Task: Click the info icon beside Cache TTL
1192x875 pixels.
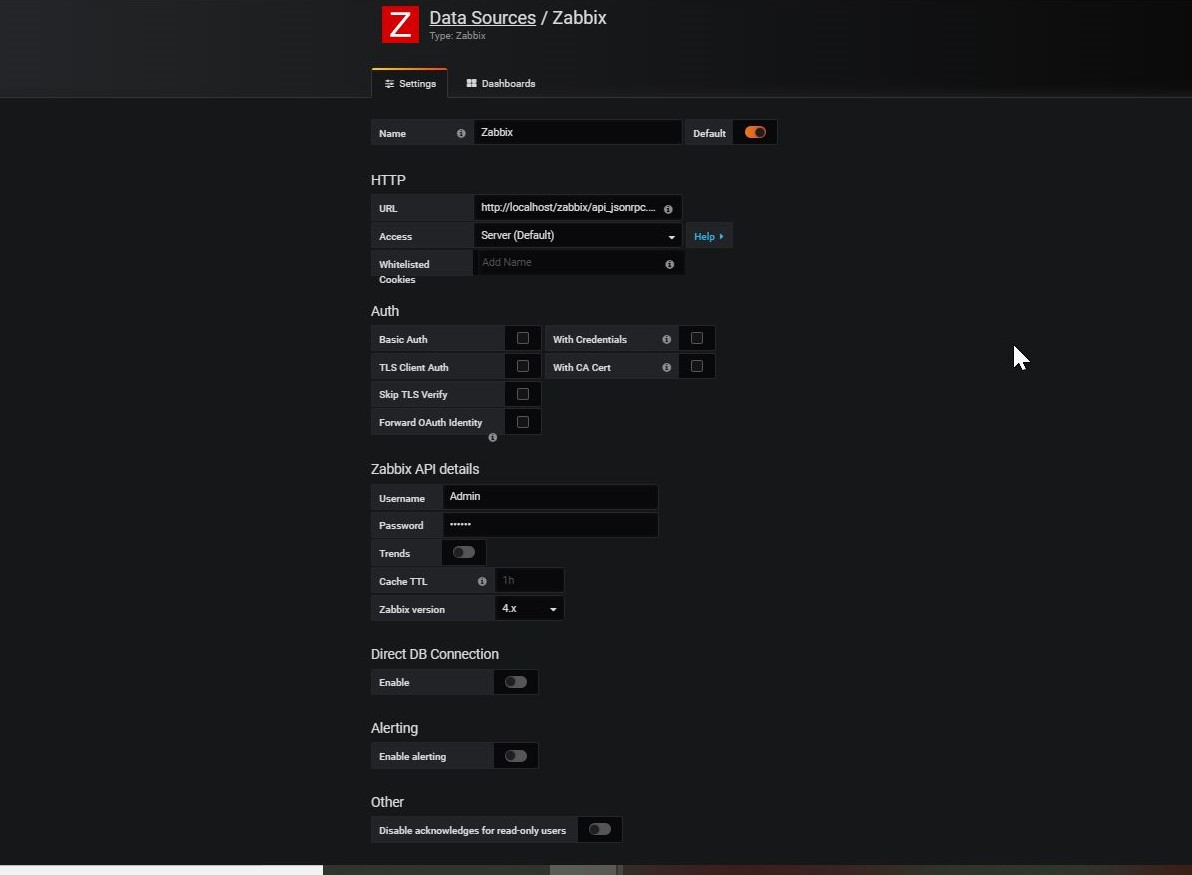Action: click(482, 582)
